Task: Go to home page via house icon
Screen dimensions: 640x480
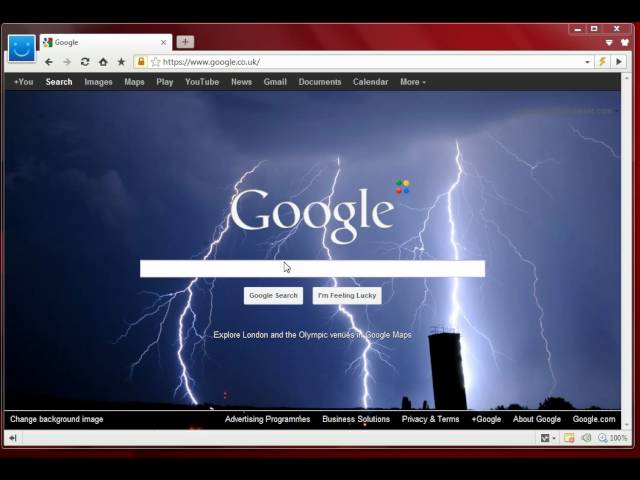Action: (x=103, y=62)
